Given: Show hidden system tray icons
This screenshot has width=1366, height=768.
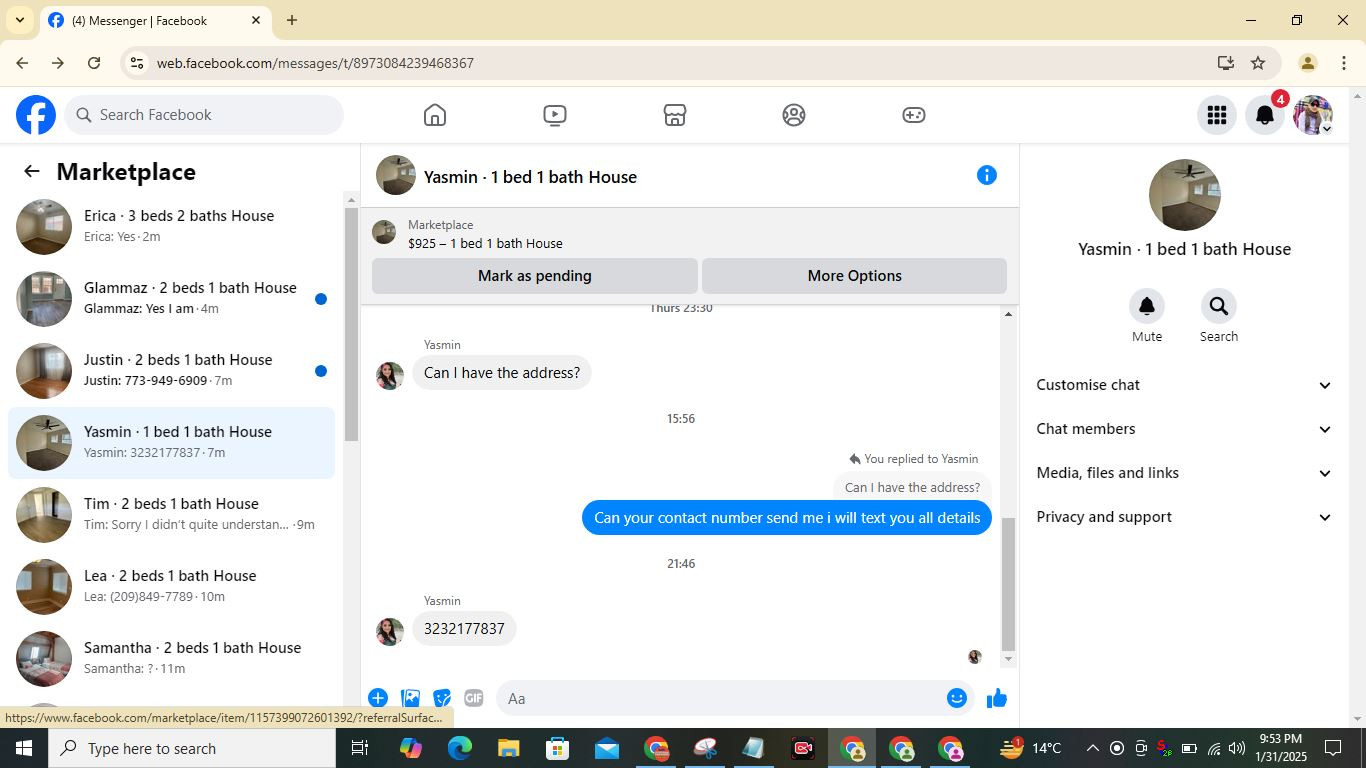Looking at the screenshot, I should coord(1092,748).
